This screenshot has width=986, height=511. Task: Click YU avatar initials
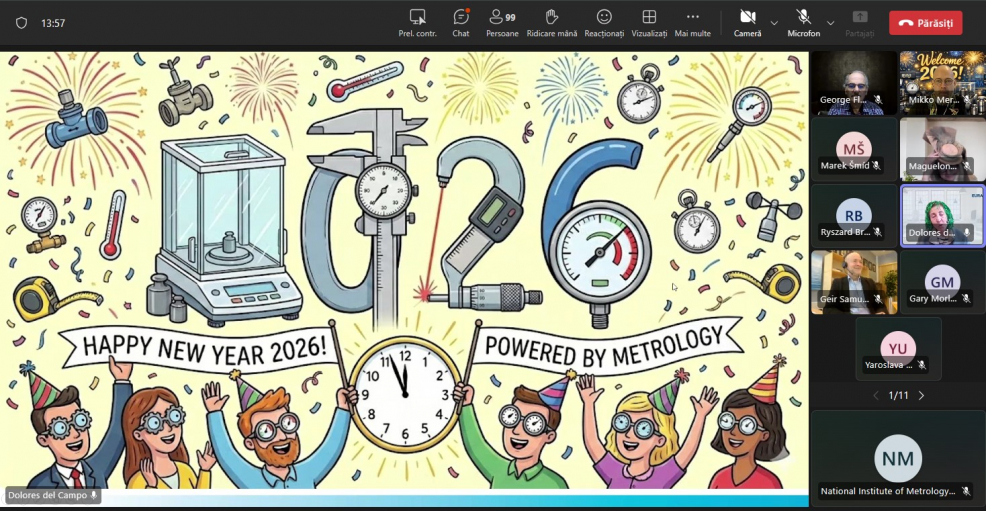pyautogui.click(x=898, y=348)
